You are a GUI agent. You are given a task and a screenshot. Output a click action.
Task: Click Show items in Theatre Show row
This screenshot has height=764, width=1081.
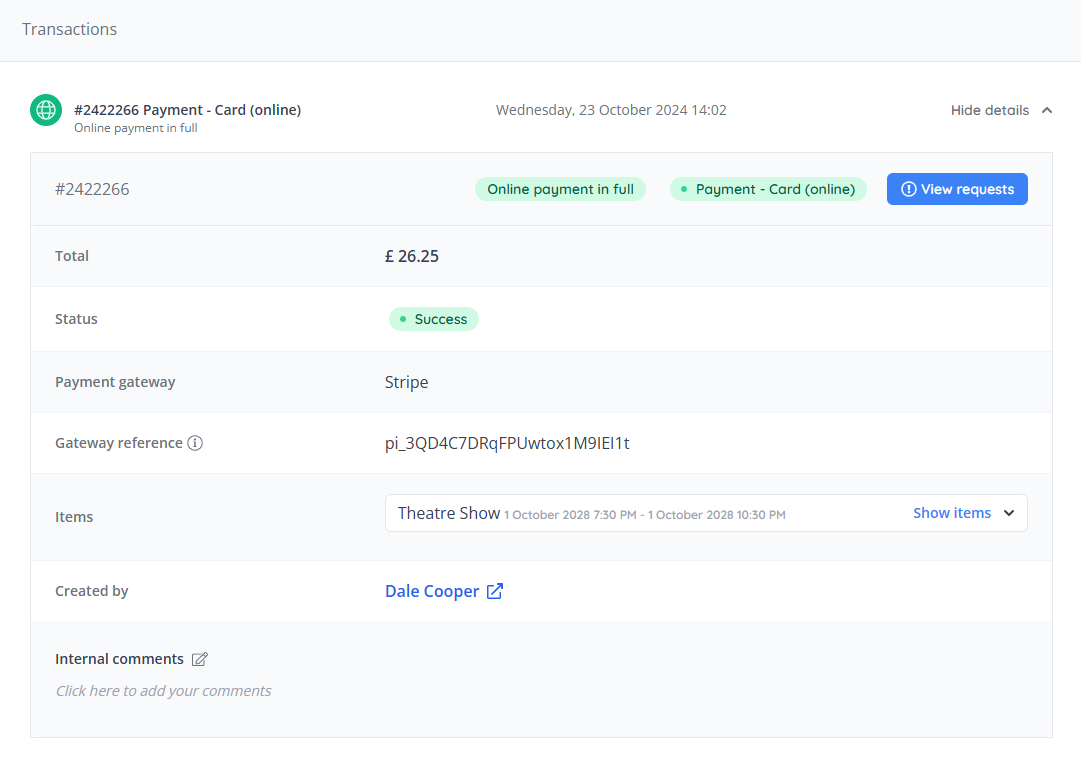point(951,513)
